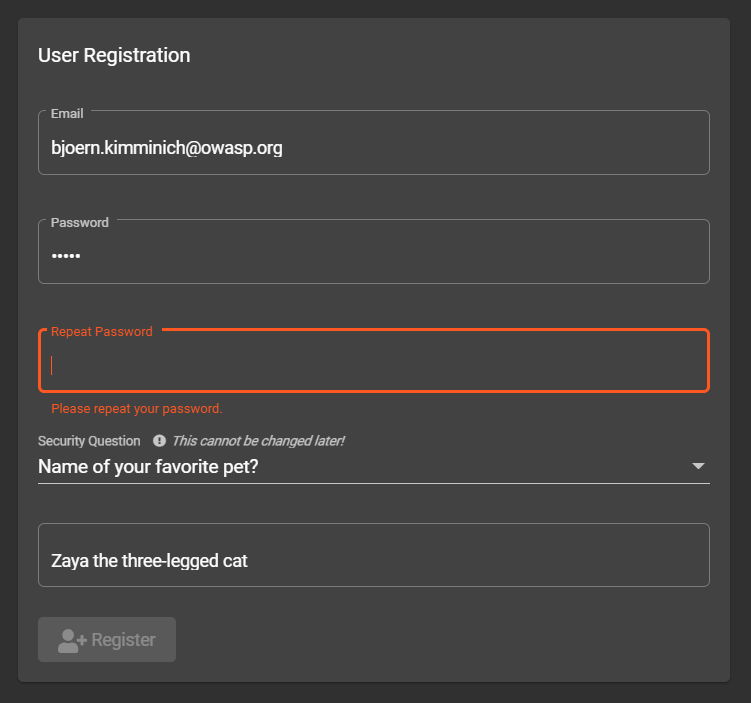Click the text cursor in Repeat Password

(52, 365)
